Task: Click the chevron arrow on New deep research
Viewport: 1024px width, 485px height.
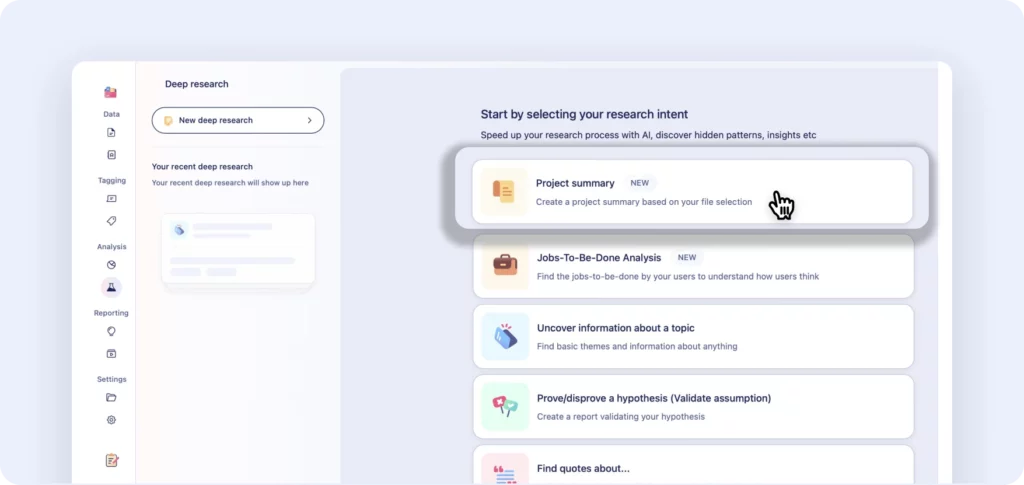Action: (310, 120)
